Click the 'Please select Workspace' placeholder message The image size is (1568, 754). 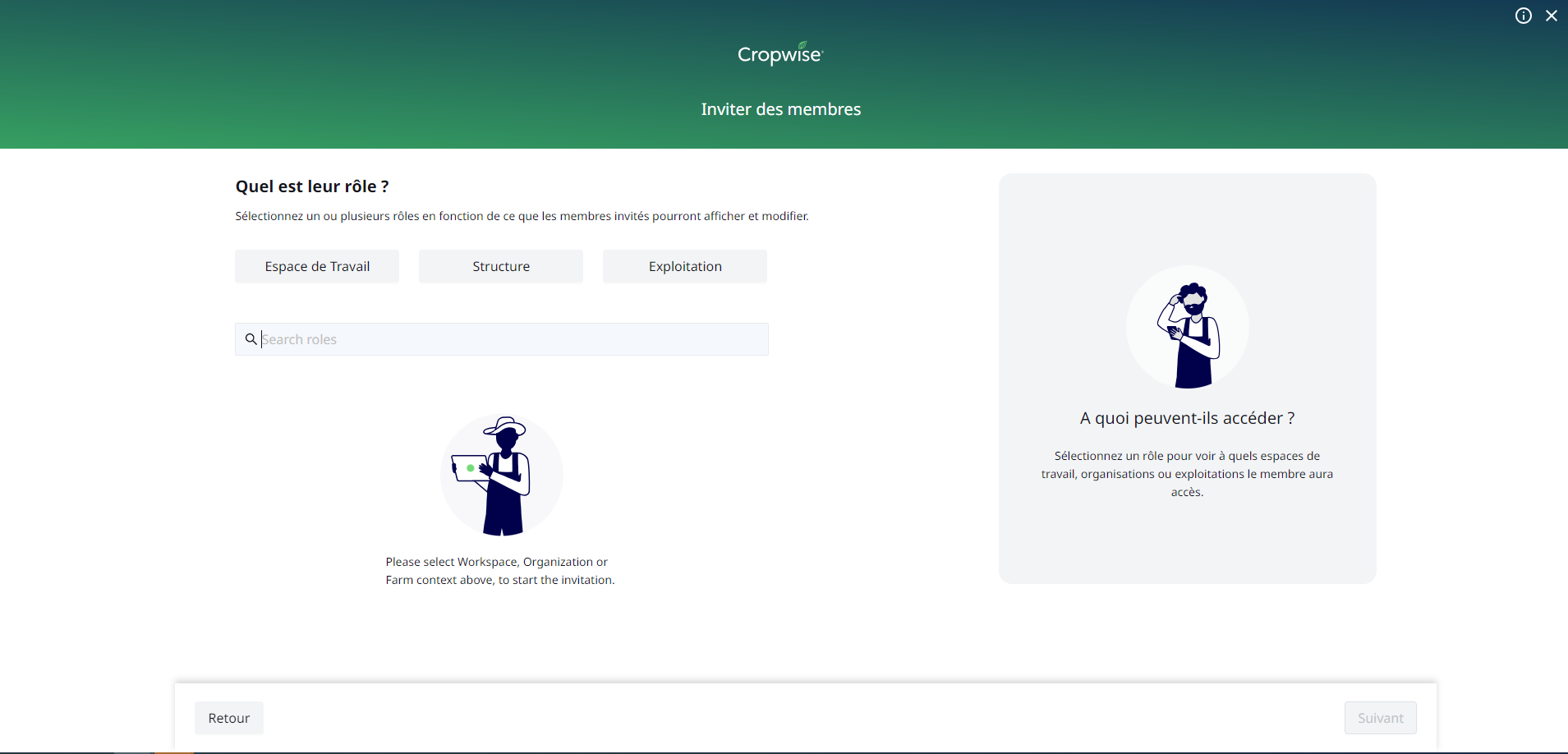click(x=499, y=571)
